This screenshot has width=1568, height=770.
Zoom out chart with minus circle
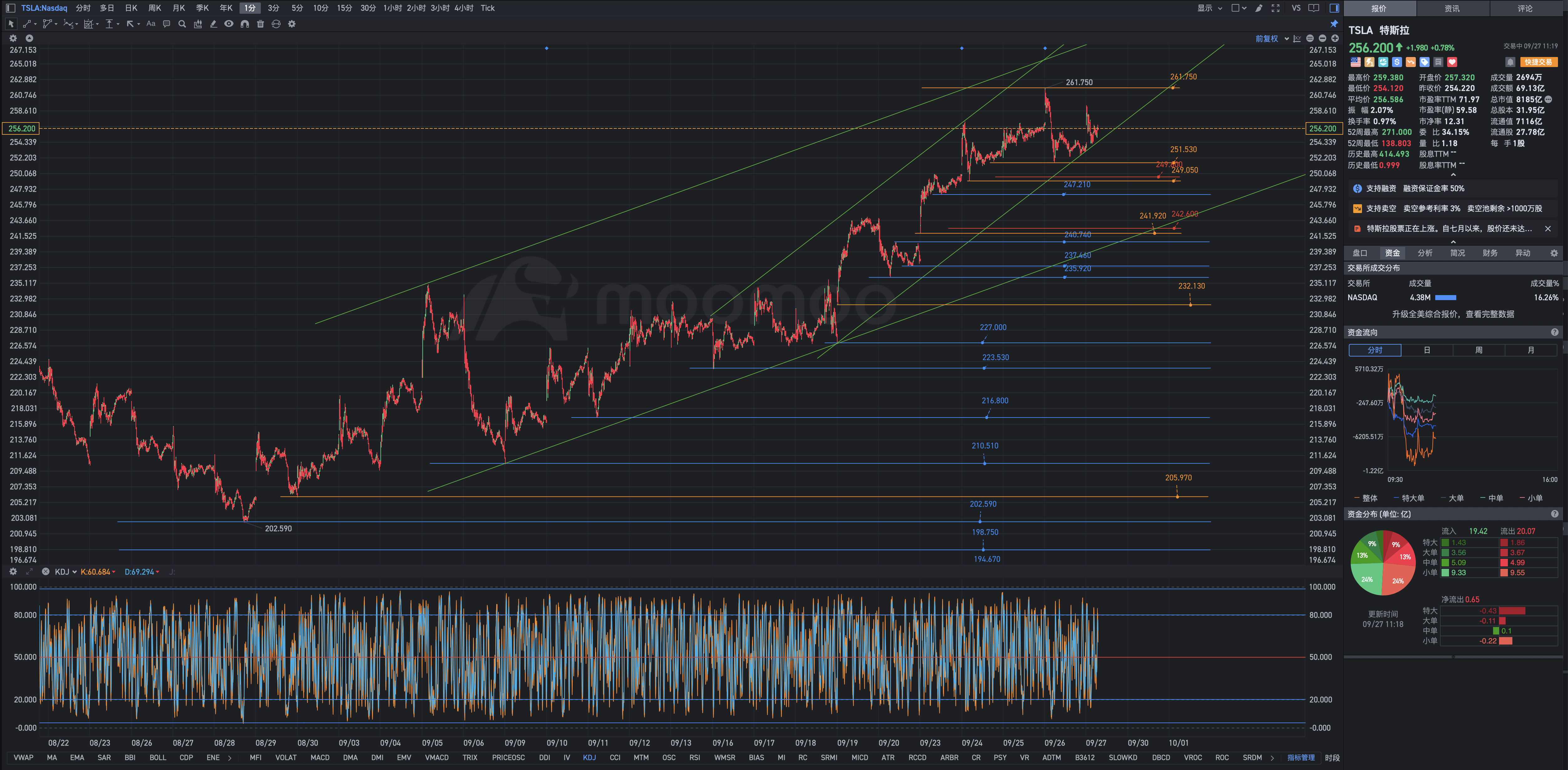click(x=1322, y=39)
